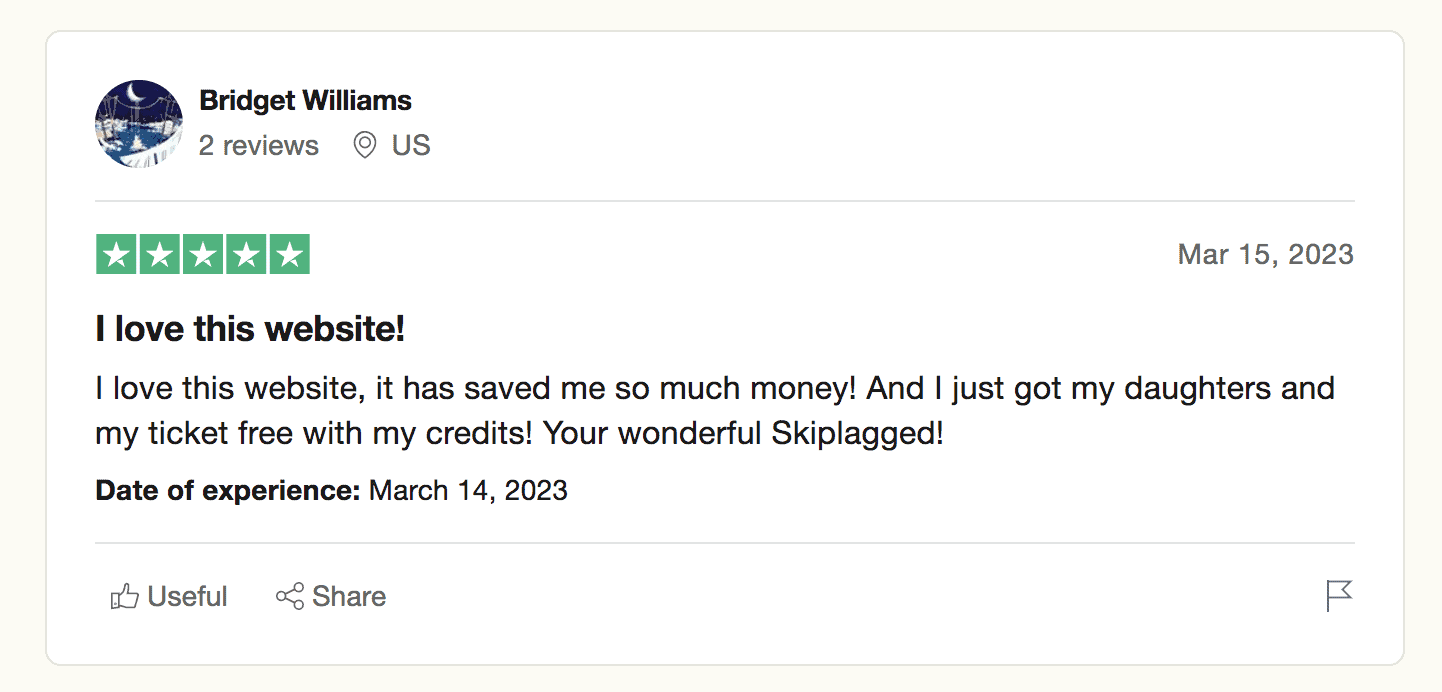
Task: Click the review body text mentioning Skiplagged
Action: [700, 410]
